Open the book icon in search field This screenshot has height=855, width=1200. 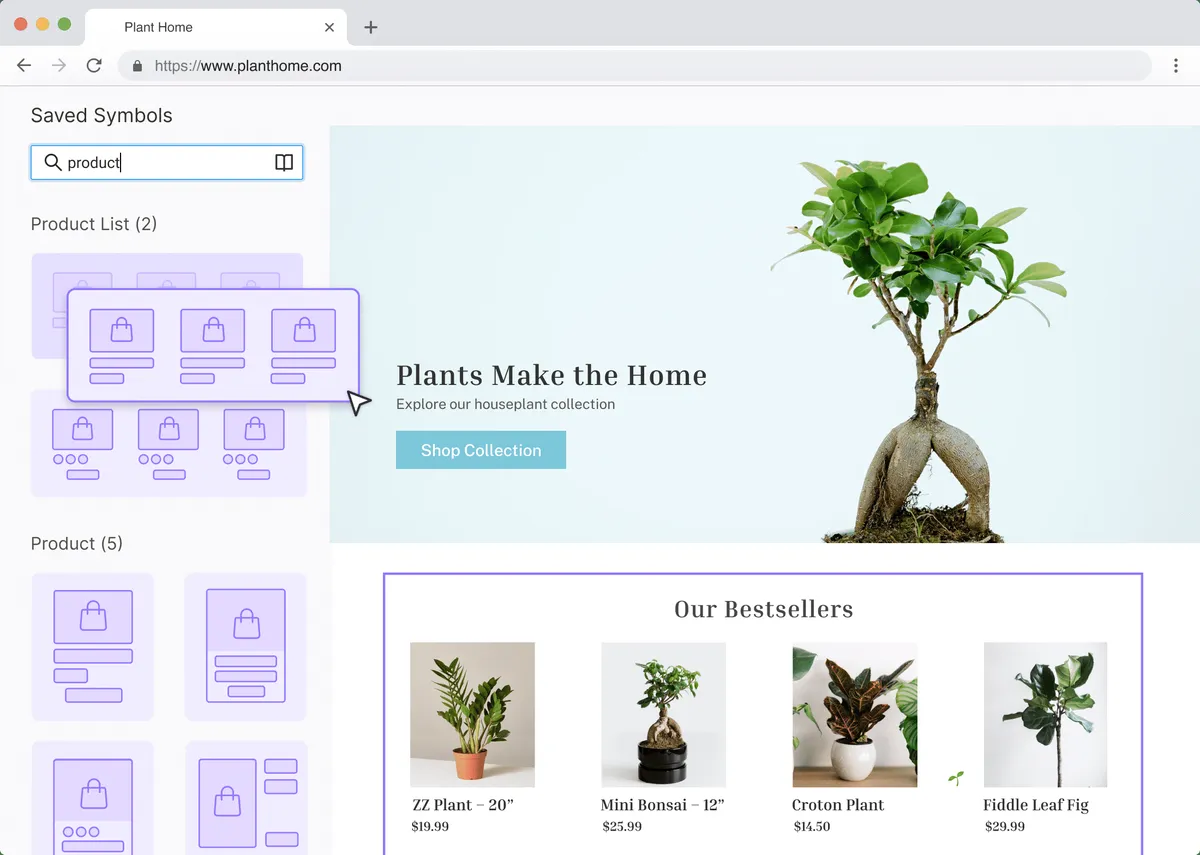tap(284, 163)
